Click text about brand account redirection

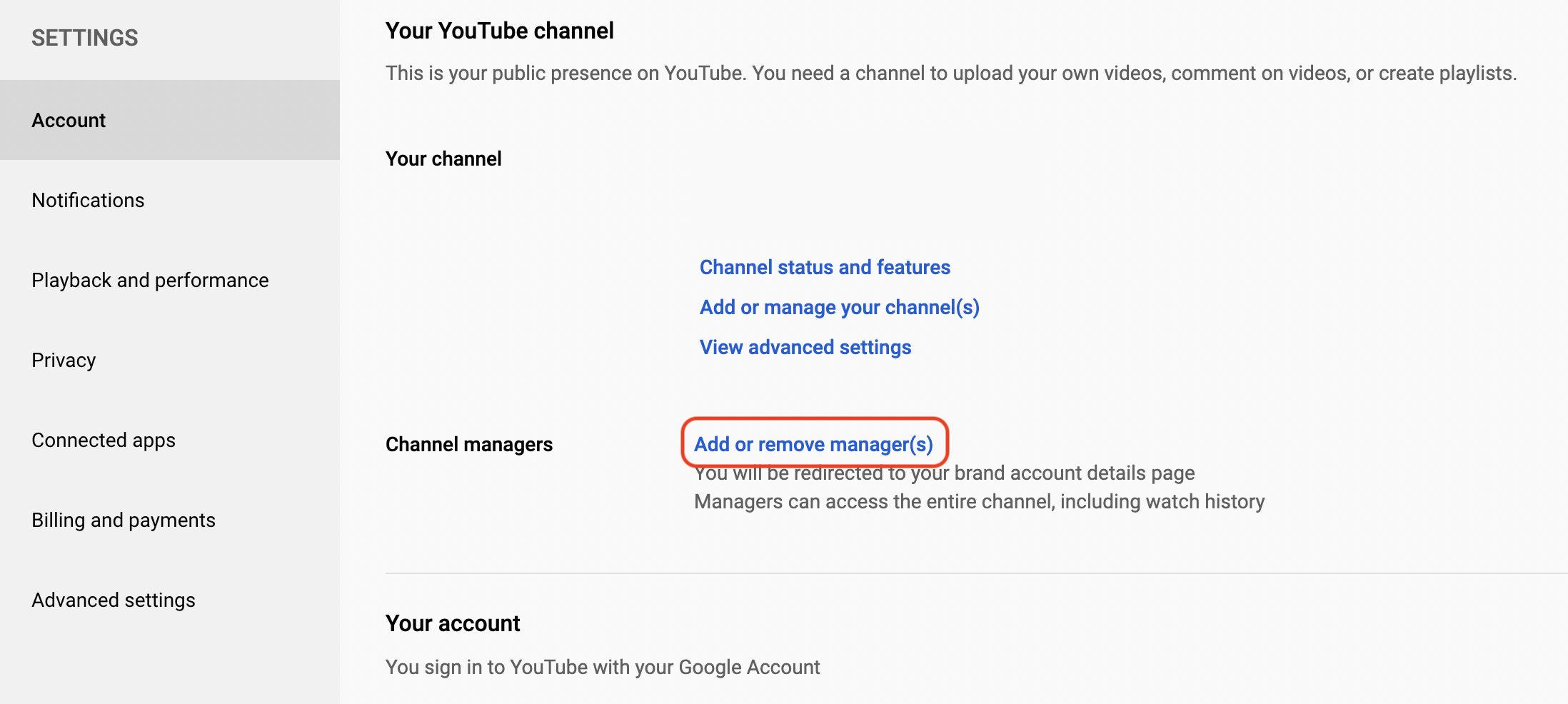pyautogui.click(x=944, y=473)
